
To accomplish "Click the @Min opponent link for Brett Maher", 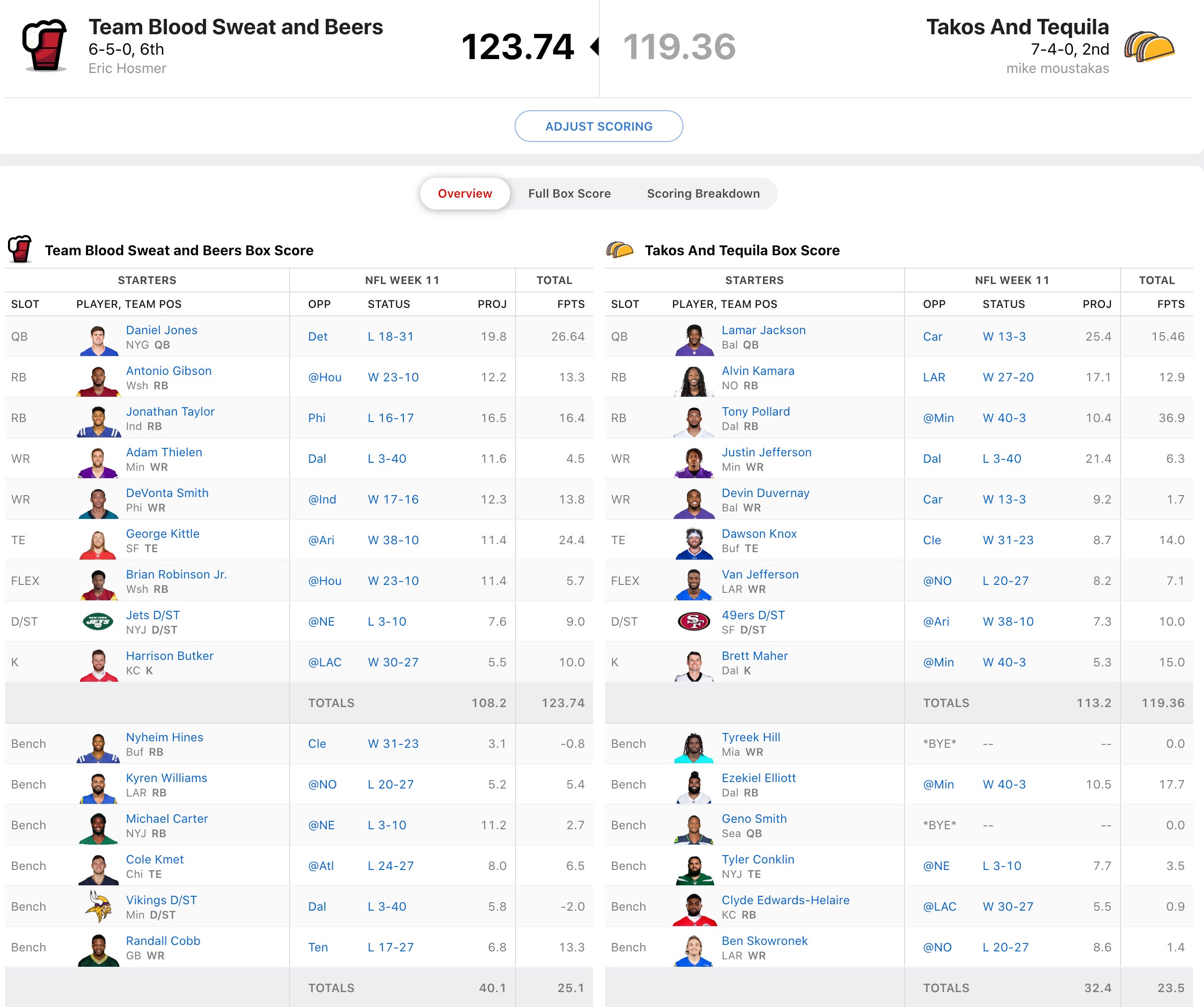I will click(x=938, y=662).
